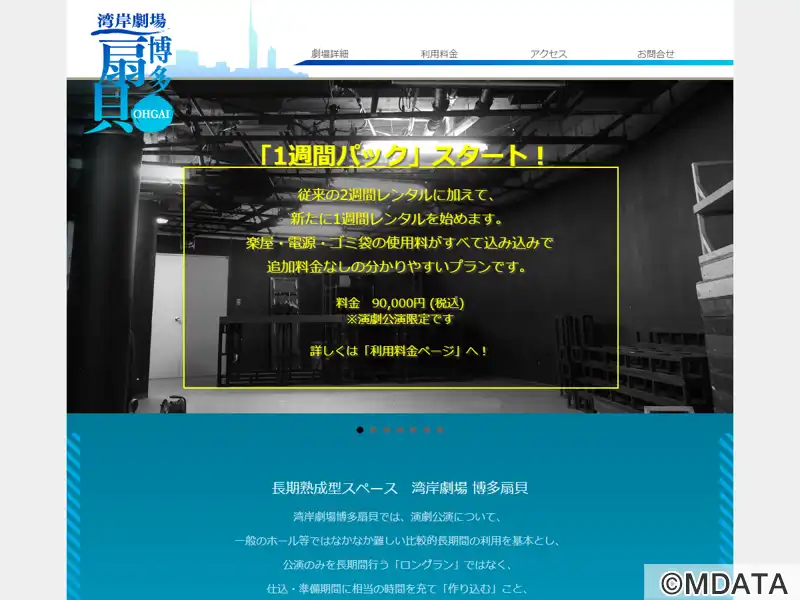The width and height of the screenshot is (800, 600).
Task: Open the お問合せ contact page
Action: pyautogui.click(x=656, y=54)
